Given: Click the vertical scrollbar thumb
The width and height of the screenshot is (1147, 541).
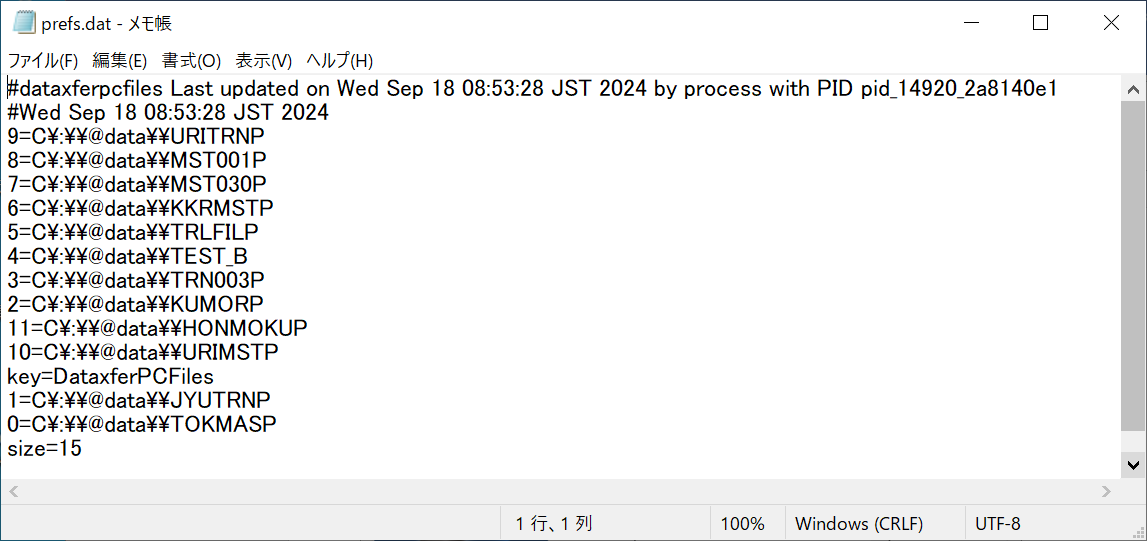Looking at the screenshot, I should 1133,266.
